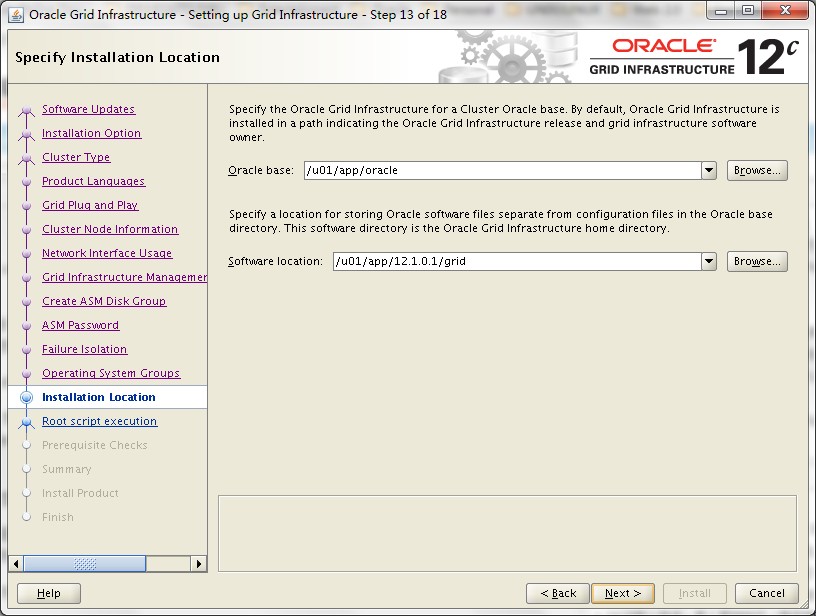
Task: Close the installer window
Action: 785,11
